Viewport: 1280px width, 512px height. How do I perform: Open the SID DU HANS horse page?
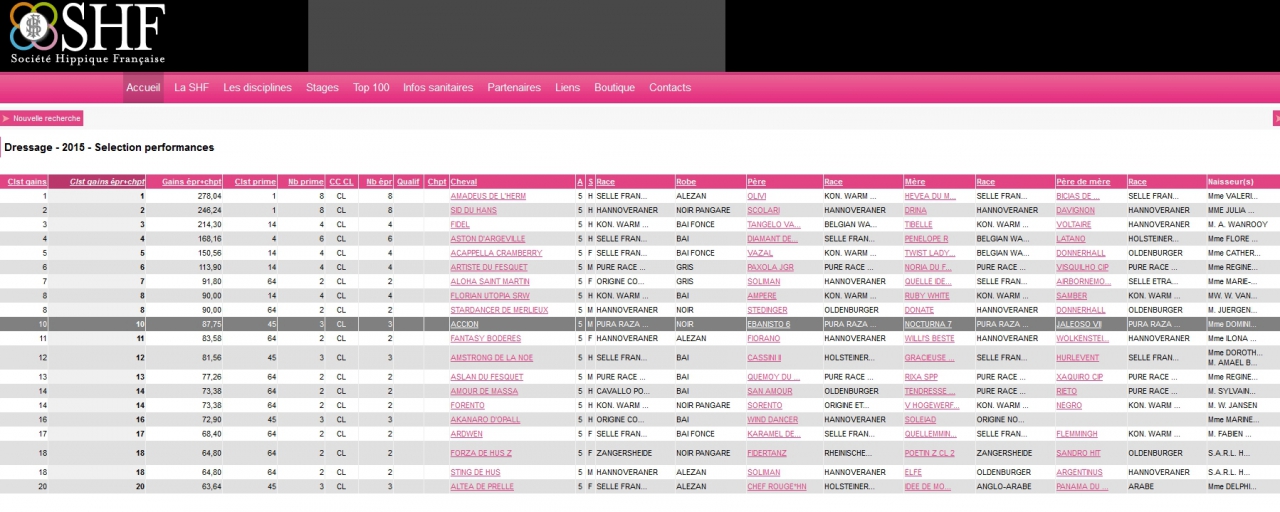point(473,211)
